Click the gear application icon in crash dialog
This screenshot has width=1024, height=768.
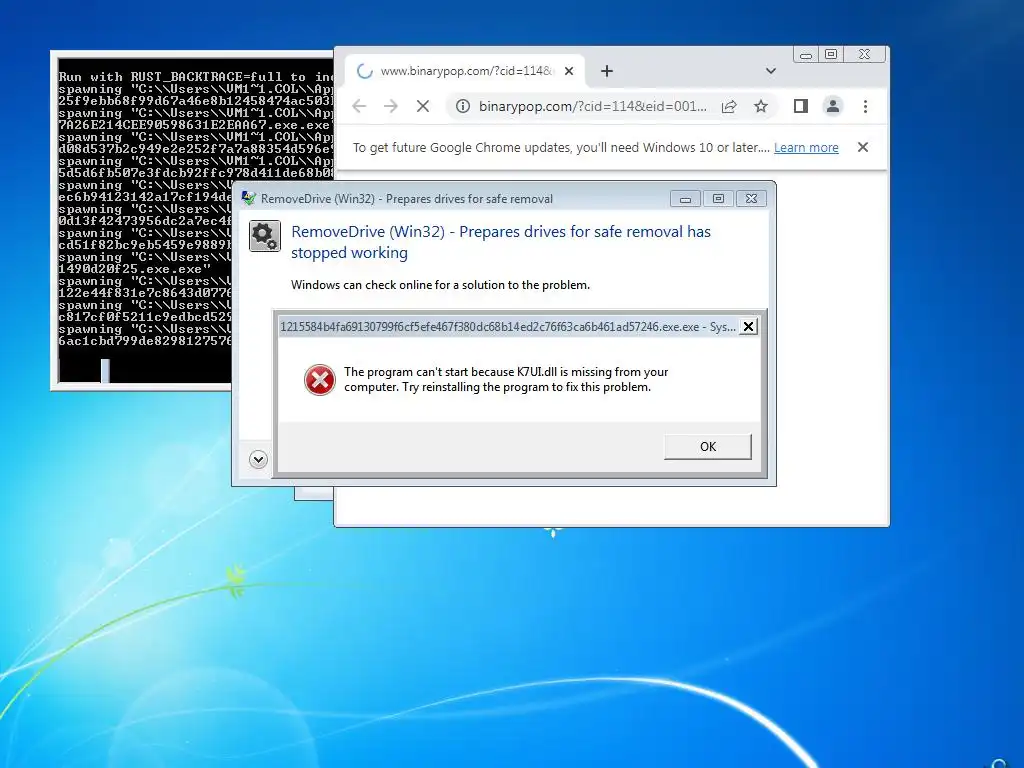[264, 236]
